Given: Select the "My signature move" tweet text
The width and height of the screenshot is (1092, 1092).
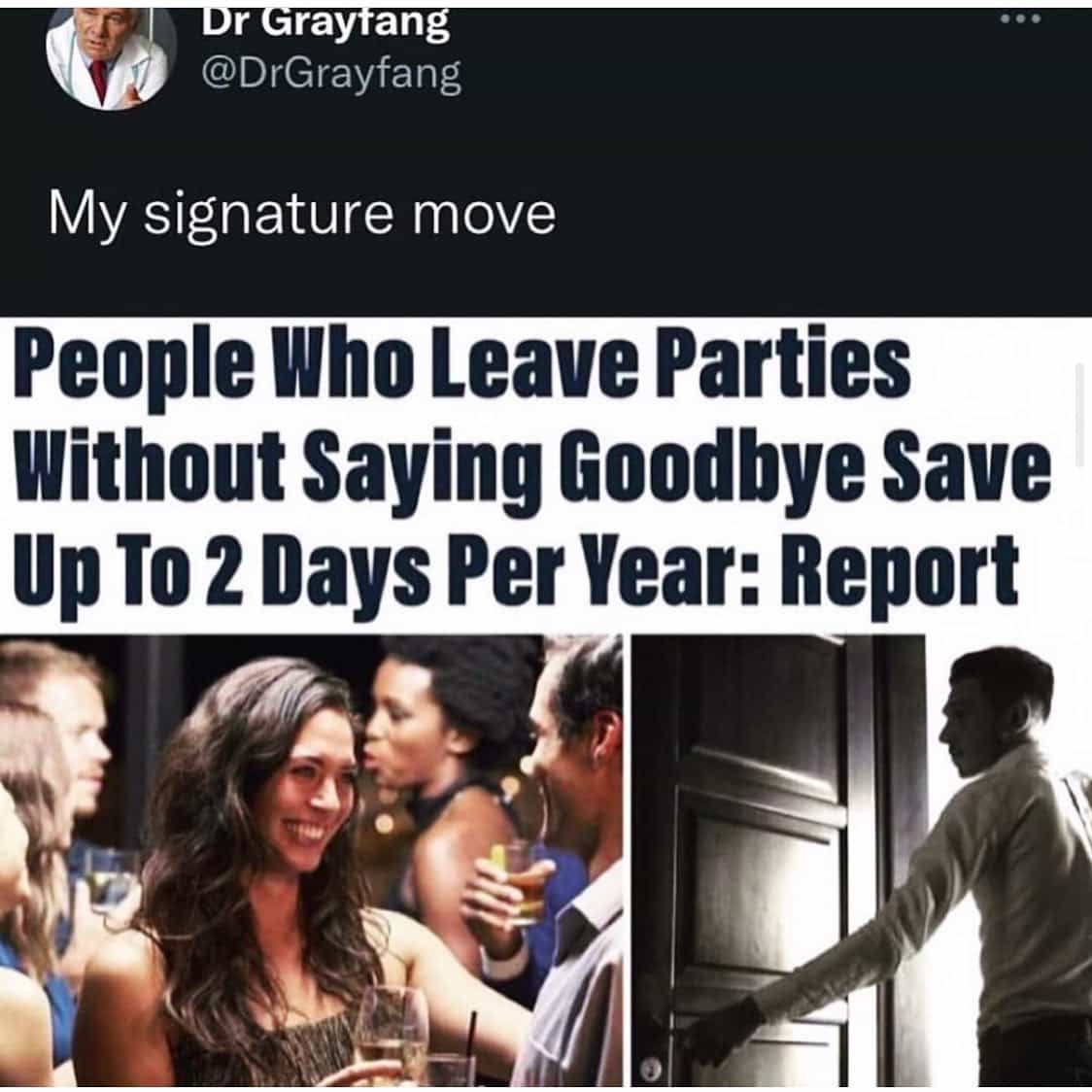Looking at the screenshot, I should coord(301,214).
